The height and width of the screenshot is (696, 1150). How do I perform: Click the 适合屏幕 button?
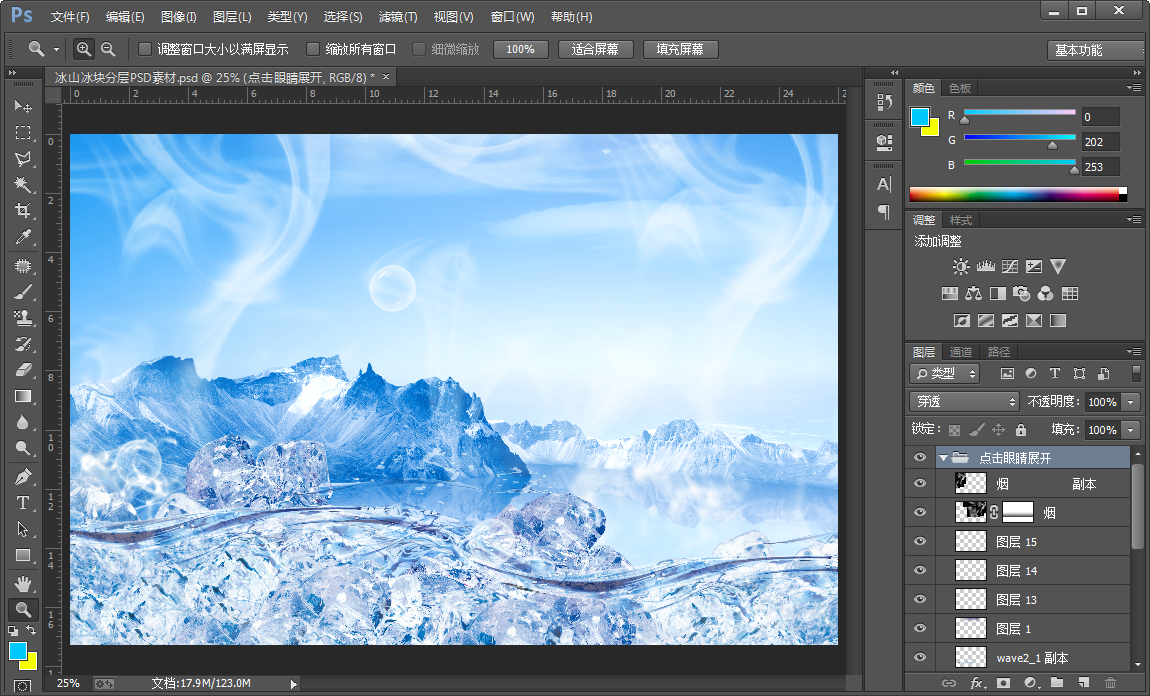pyautogui.click(x=595, y=49)
